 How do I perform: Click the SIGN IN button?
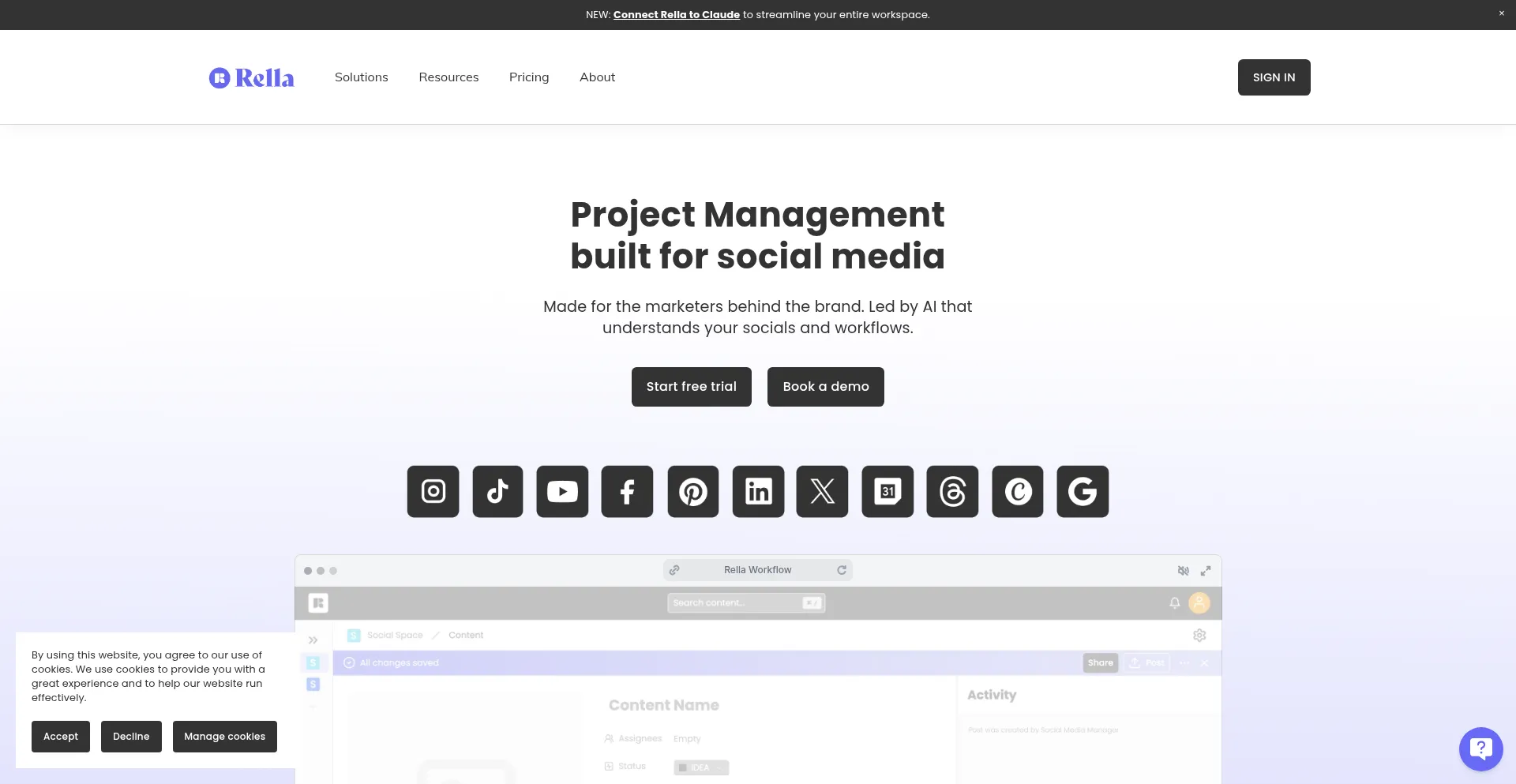click(x=1274, y=77)
